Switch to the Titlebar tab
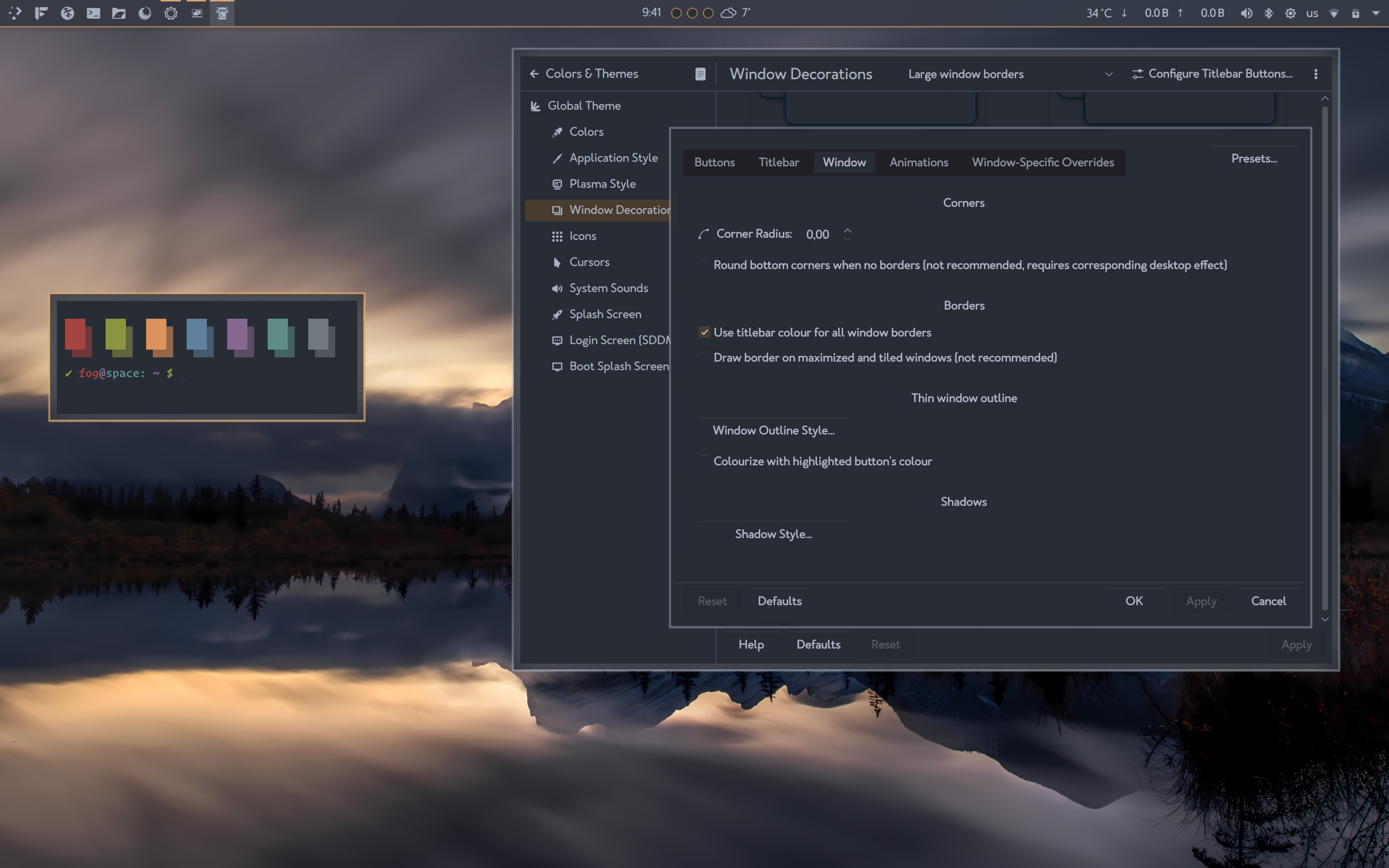This screenshot has height=868, width=1389. click(778, 163)
